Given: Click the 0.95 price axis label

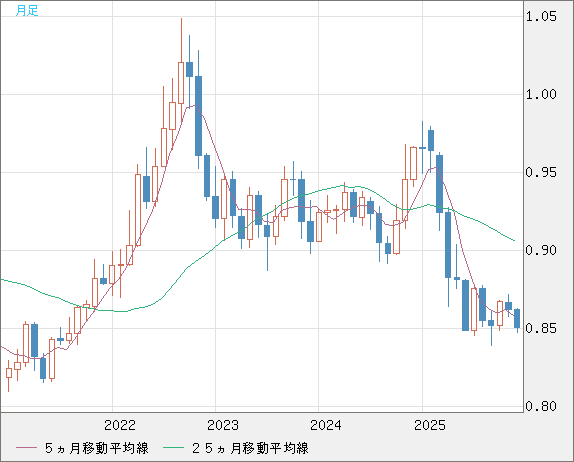Looking at the screenshot, I should pos(541,172).
